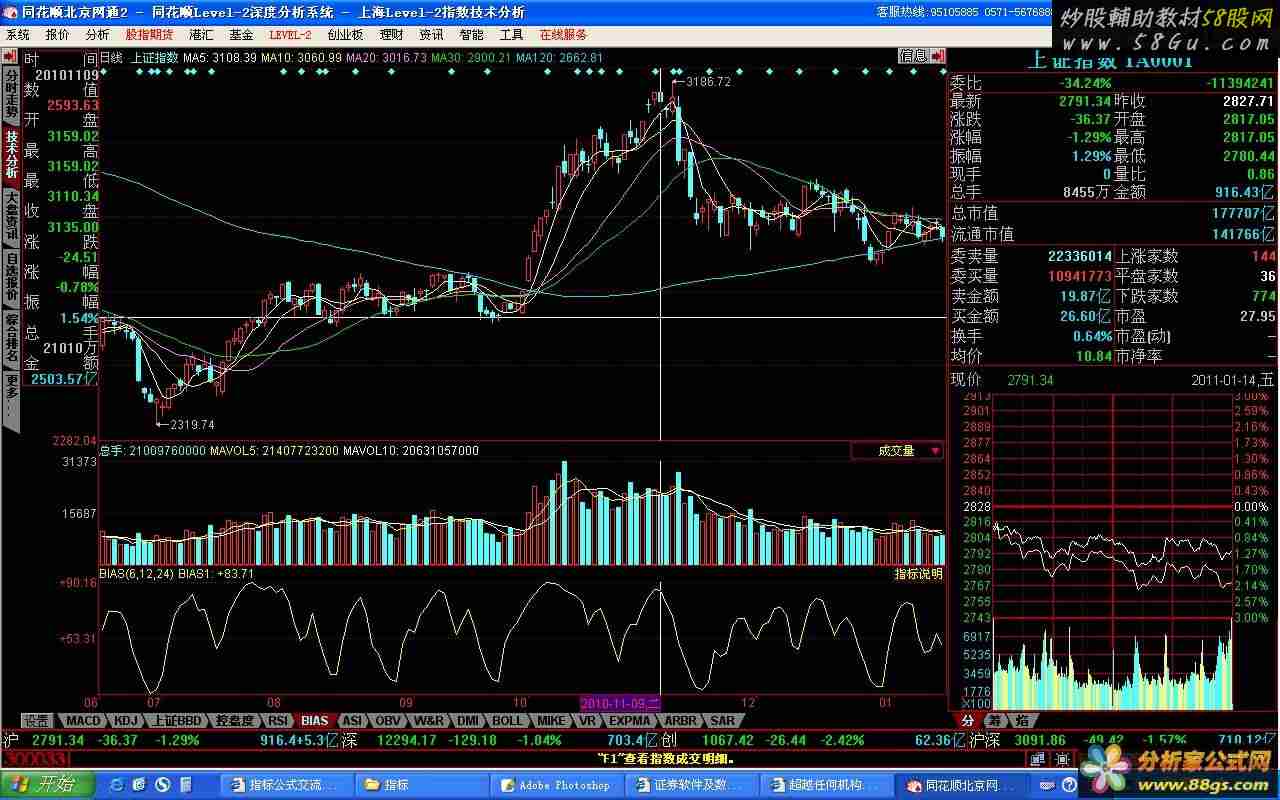Open the 系统 menu
Viewport: 1280px width, 800px height.
(18, 34)
